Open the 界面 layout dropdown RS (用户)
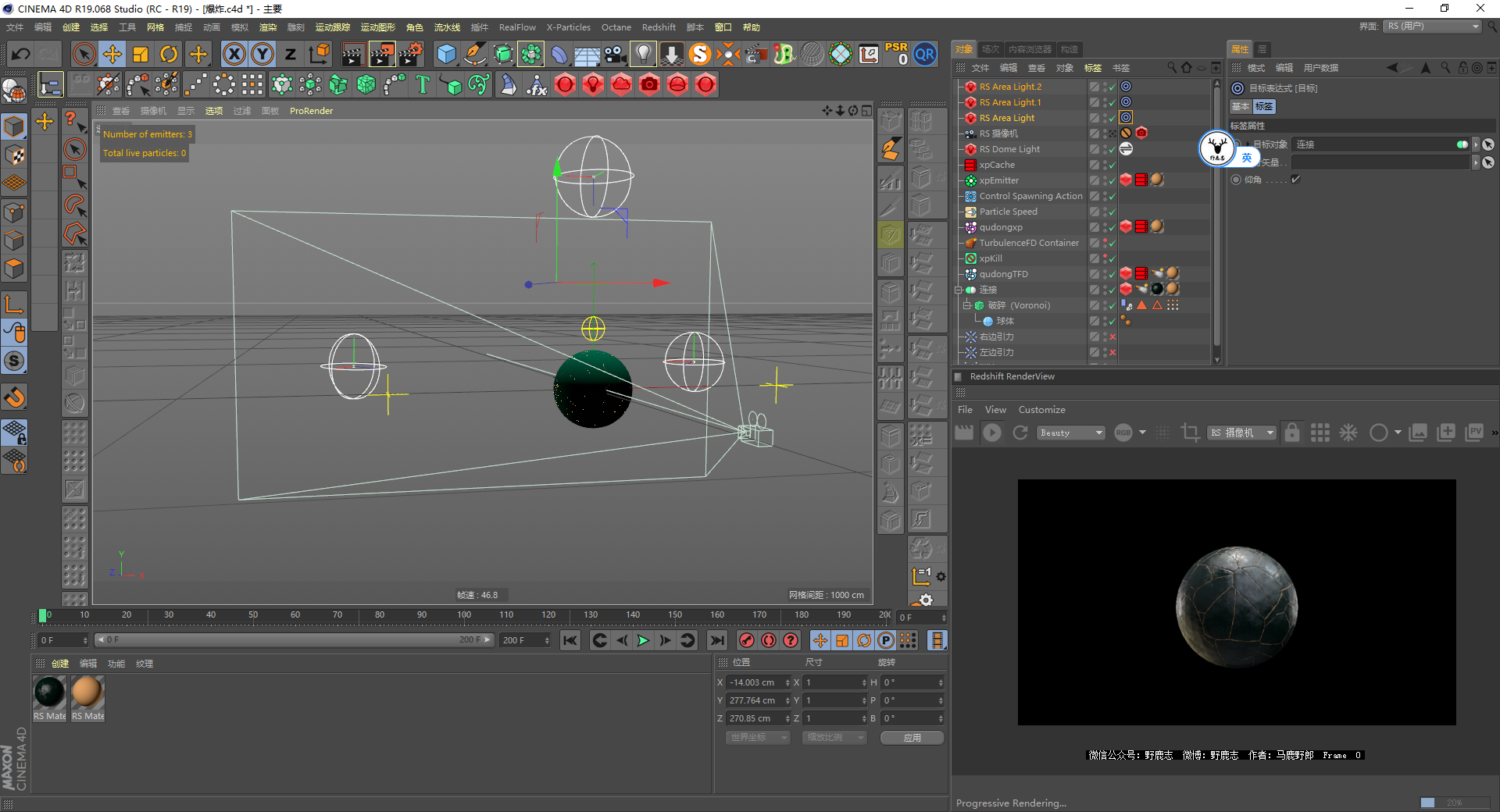 pos(1433,27)
